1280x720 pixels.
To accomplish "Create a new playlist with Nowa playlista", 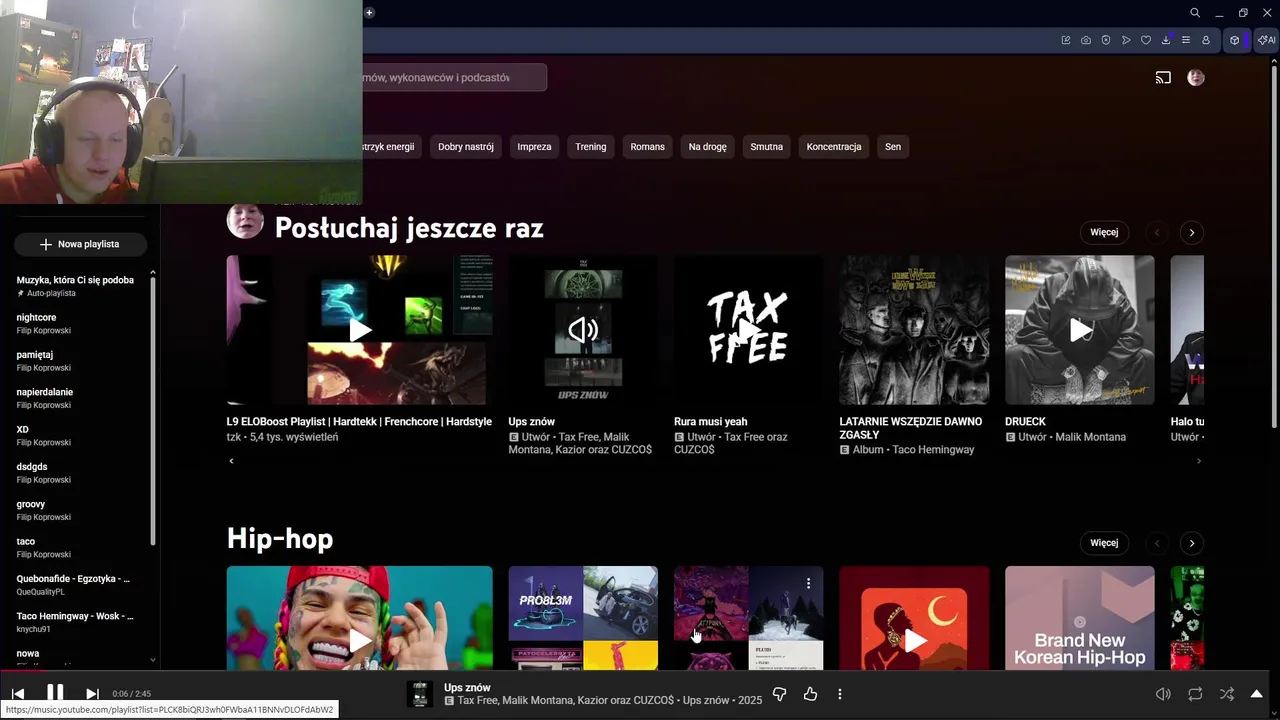I will click(x=80, y=244).
